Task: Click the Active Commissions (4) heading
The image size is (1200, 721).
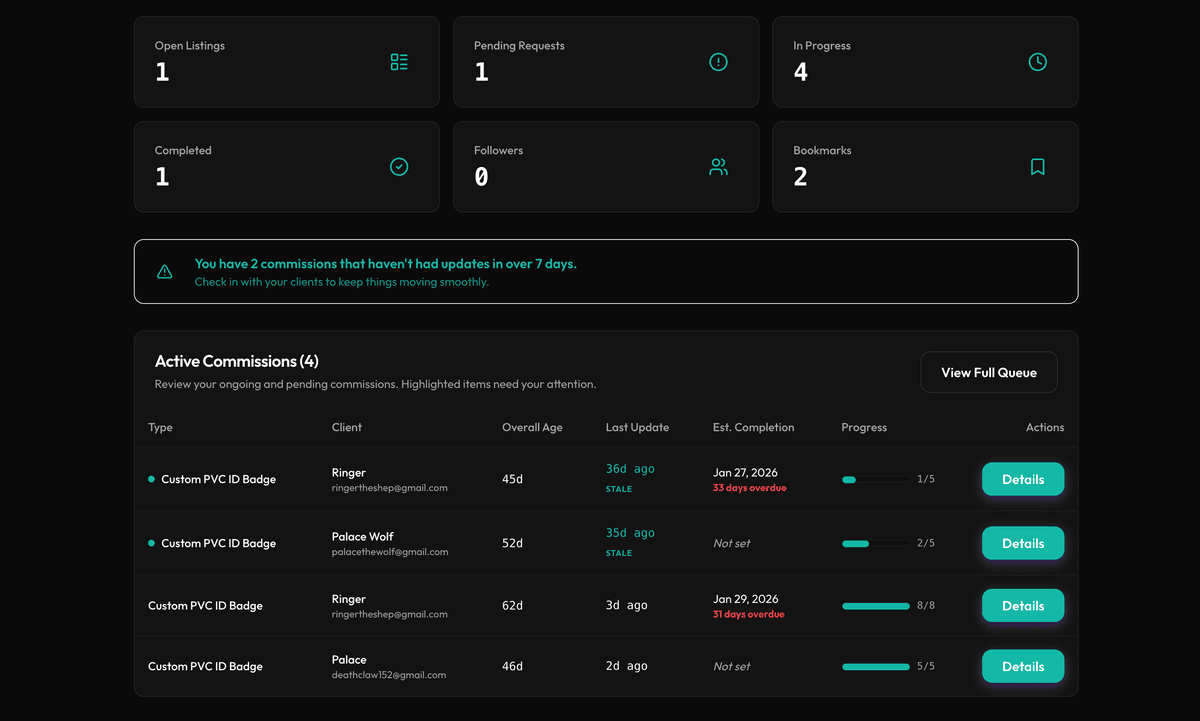Action: point(236,361)
